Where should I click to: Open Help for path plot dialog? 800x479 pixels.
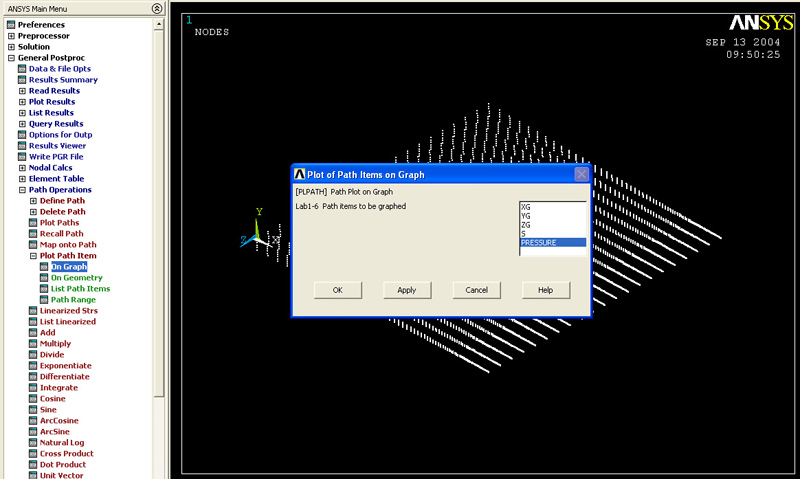545,290
